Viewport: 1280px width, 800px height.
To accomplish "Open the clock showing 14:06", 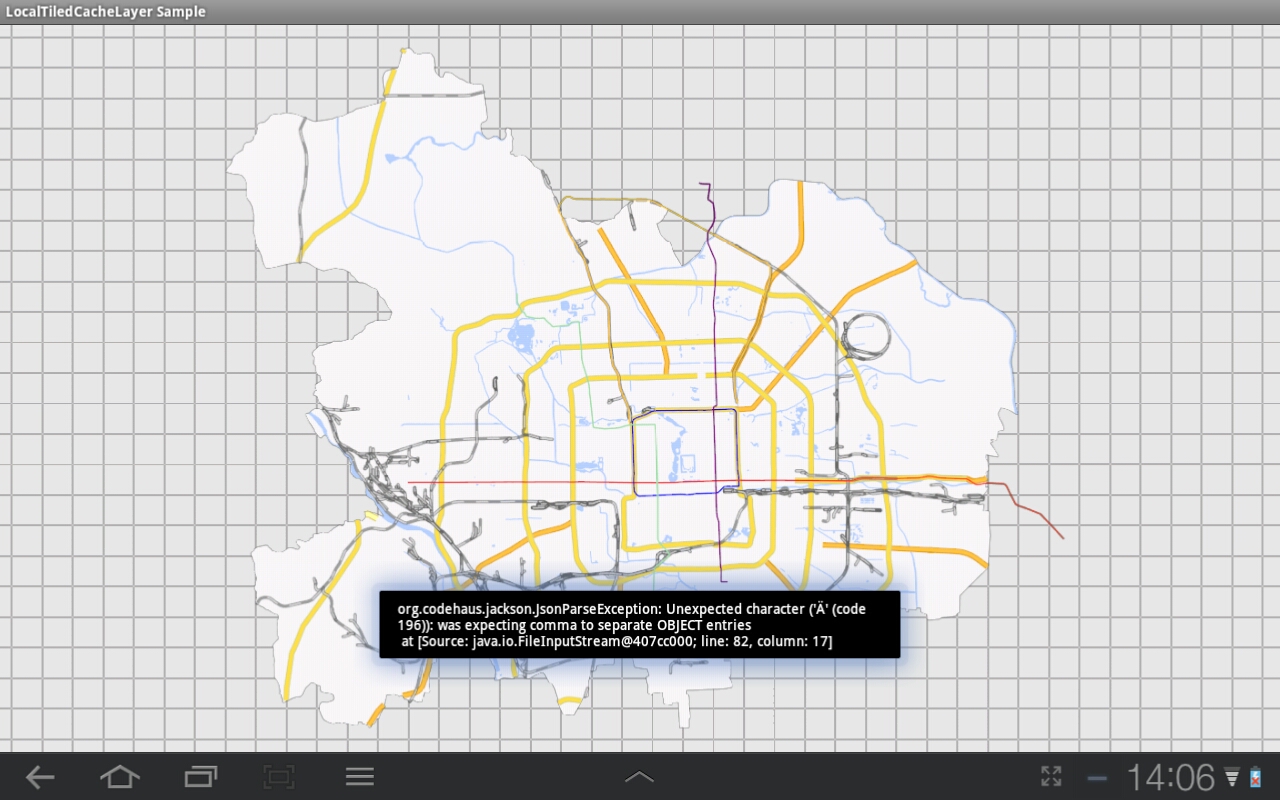I will pos(1170,777).
